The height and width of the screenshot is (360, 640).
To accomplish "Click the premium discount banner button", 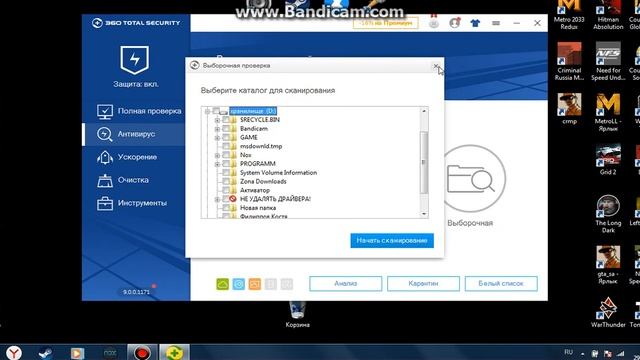I will (x=386, y=23).
